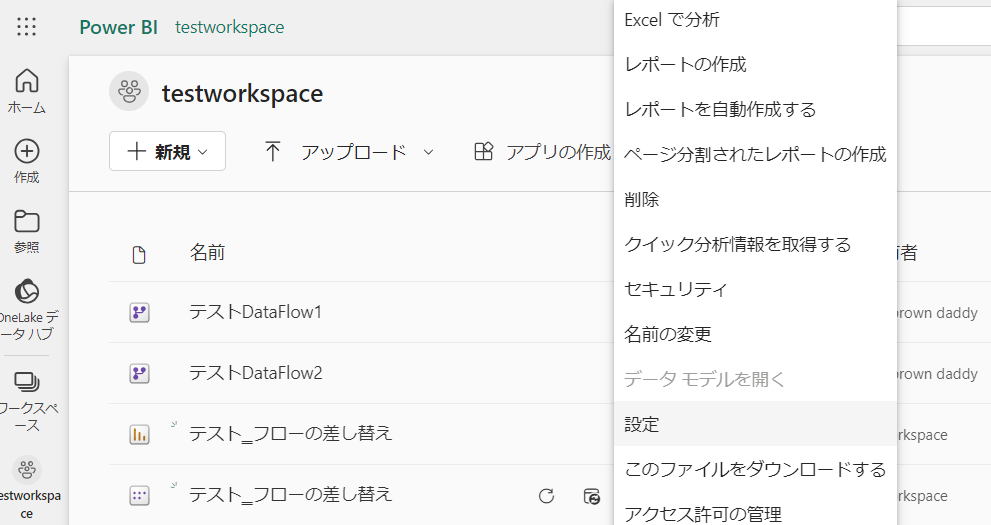Choose ページ分割されたレポートの作成
991x525 pixels.
755,154
